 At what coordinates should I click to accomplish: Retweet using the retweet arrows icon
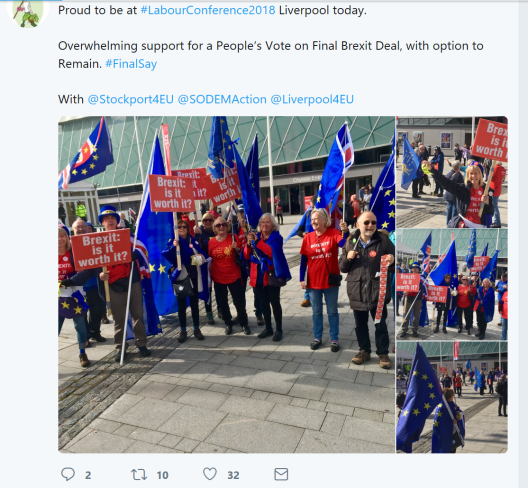coord(139,475)
